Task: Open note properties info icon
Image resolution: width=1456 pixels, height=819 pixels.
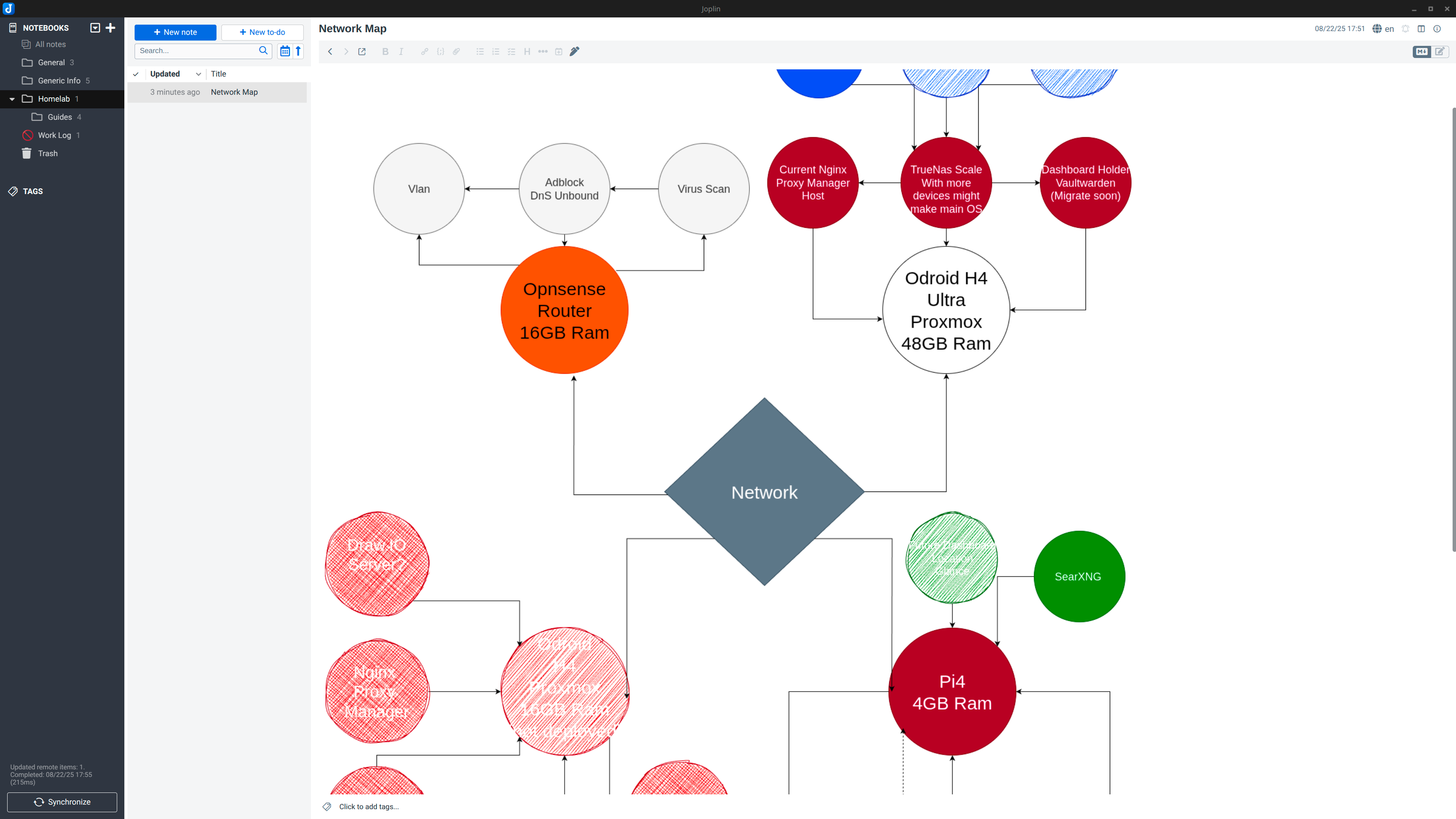Action: click(x=1437, y=29)
